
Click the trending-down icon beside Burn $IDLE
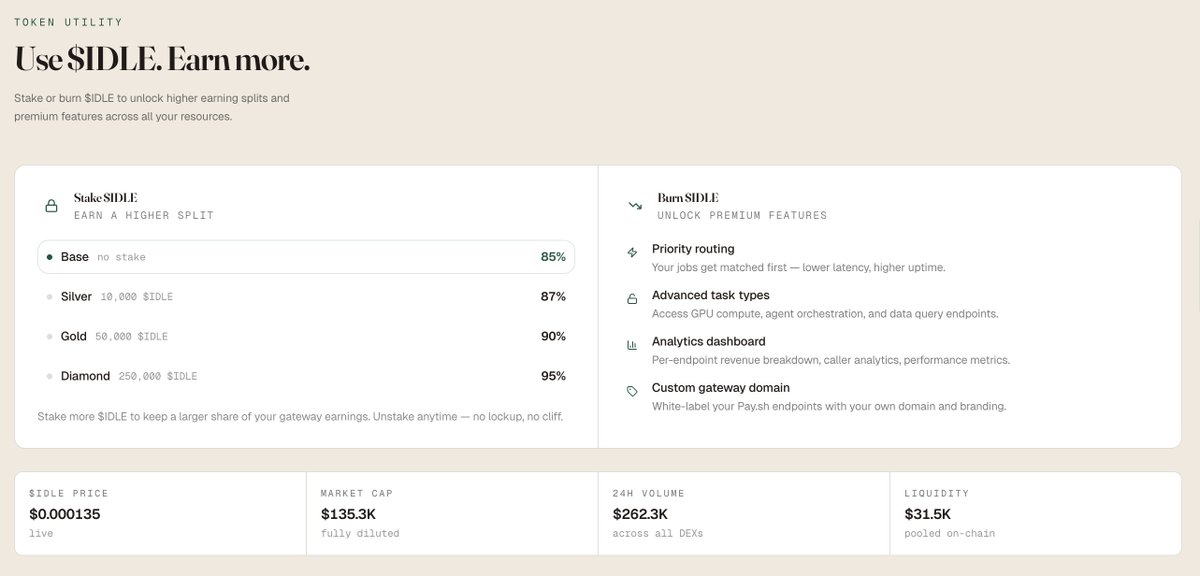coord(635,206)
